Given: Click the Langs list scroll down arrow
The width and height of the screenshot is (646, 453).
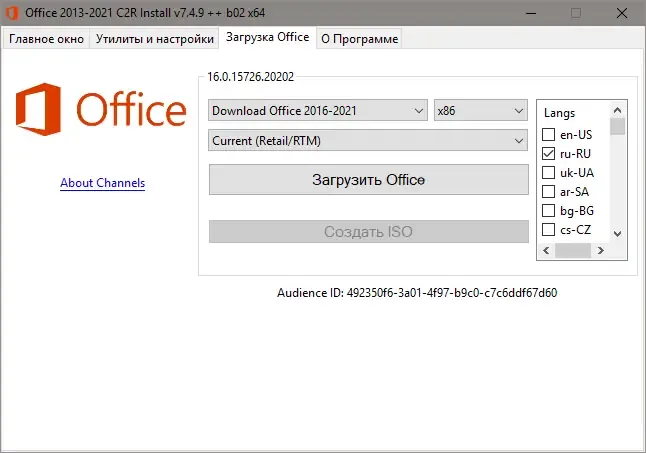Looking at the screenshot, I should 617,234.
